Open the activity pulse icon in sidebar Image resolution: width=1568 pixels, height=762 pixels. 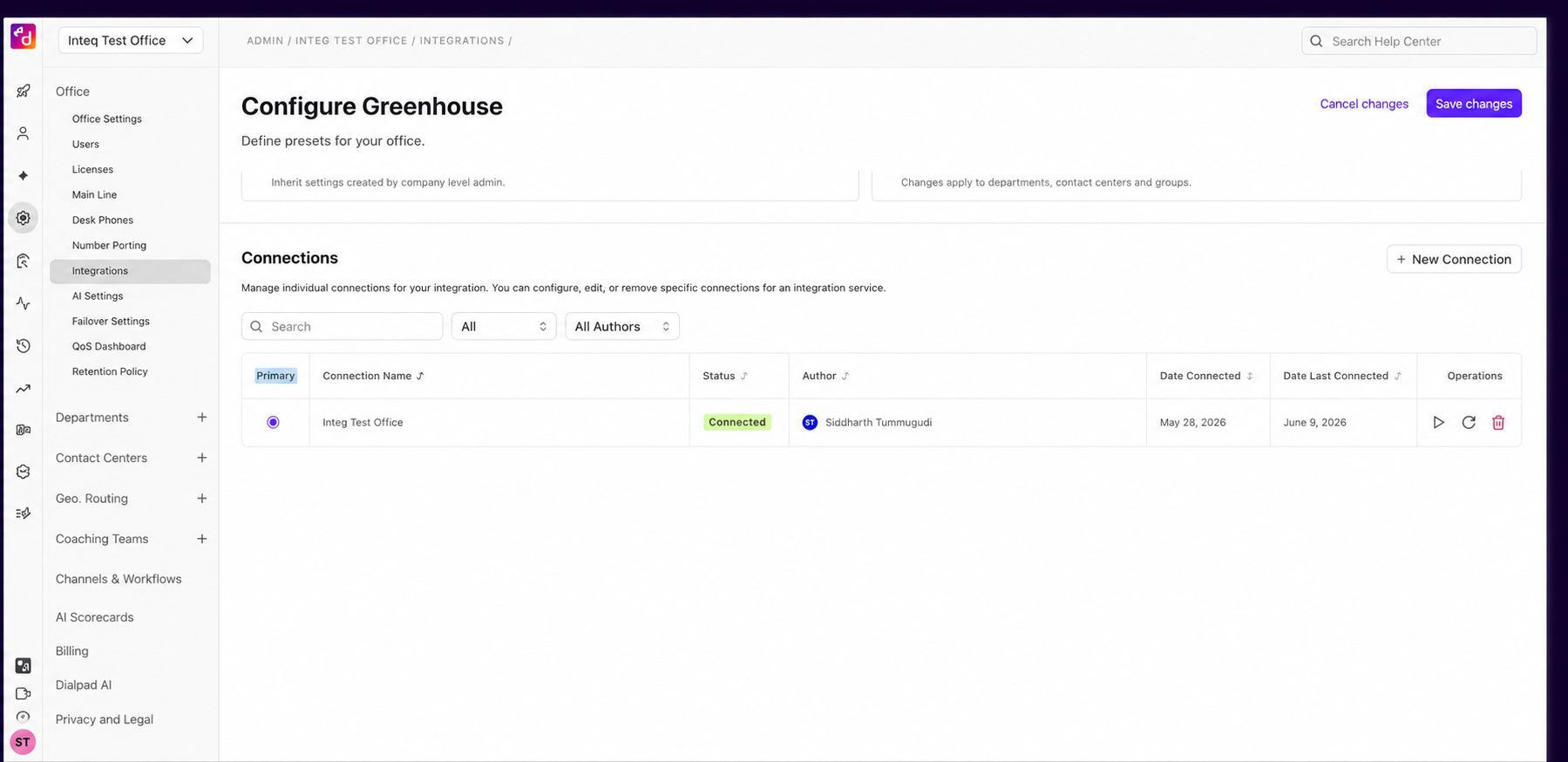click(24, 303)
